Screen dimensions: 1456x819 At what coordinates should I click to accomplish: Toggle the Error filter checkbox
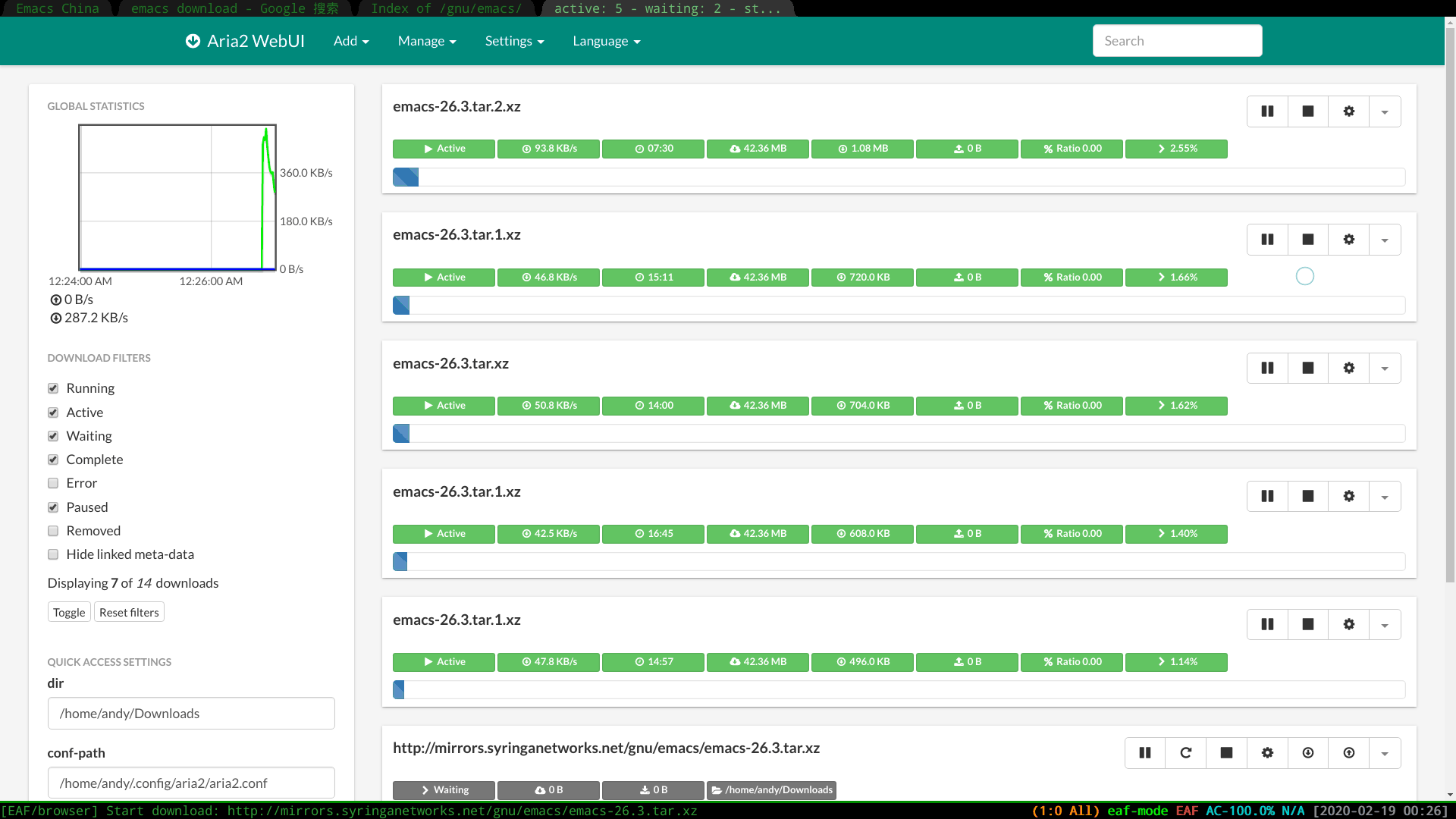click(53, 483)
